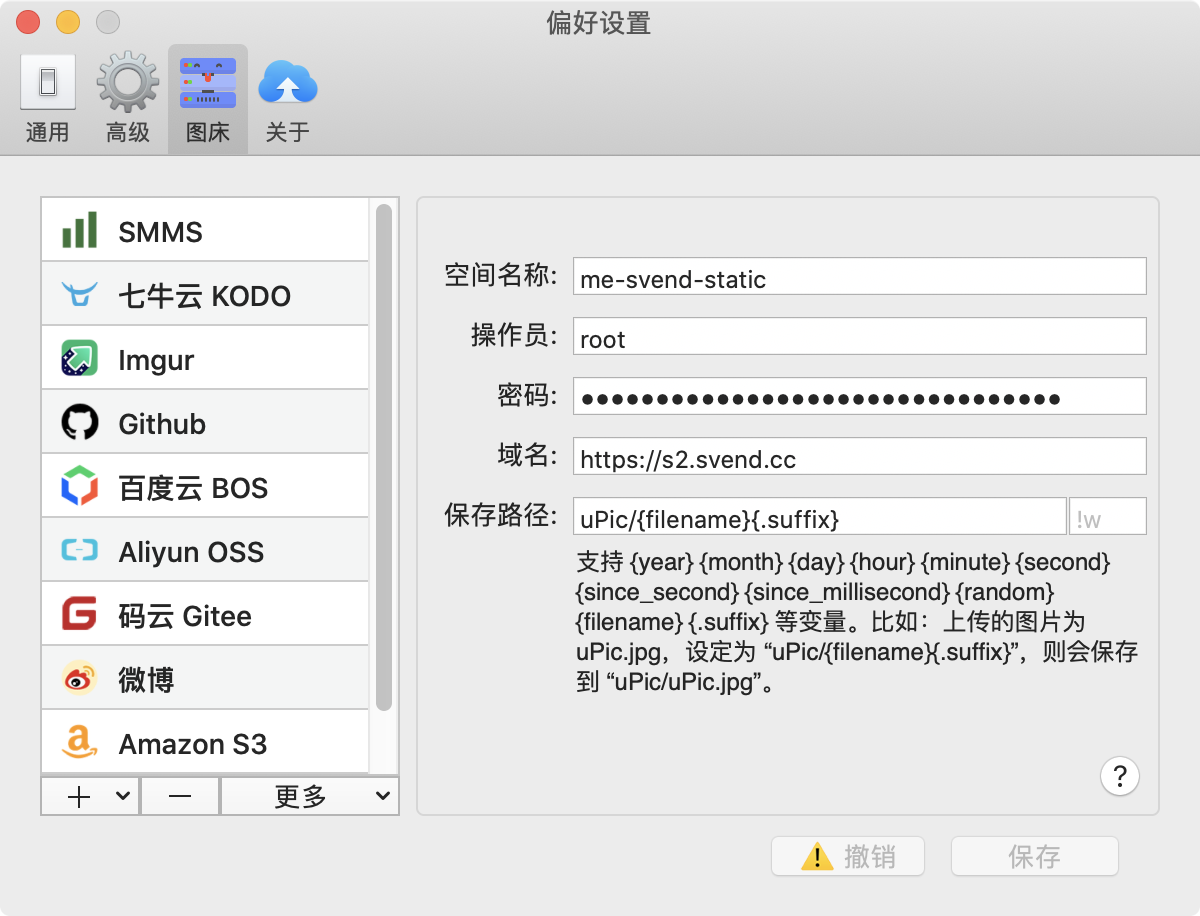Select the Imgur host row
This screenshot has width=1200, height=916.
(205, 359)
